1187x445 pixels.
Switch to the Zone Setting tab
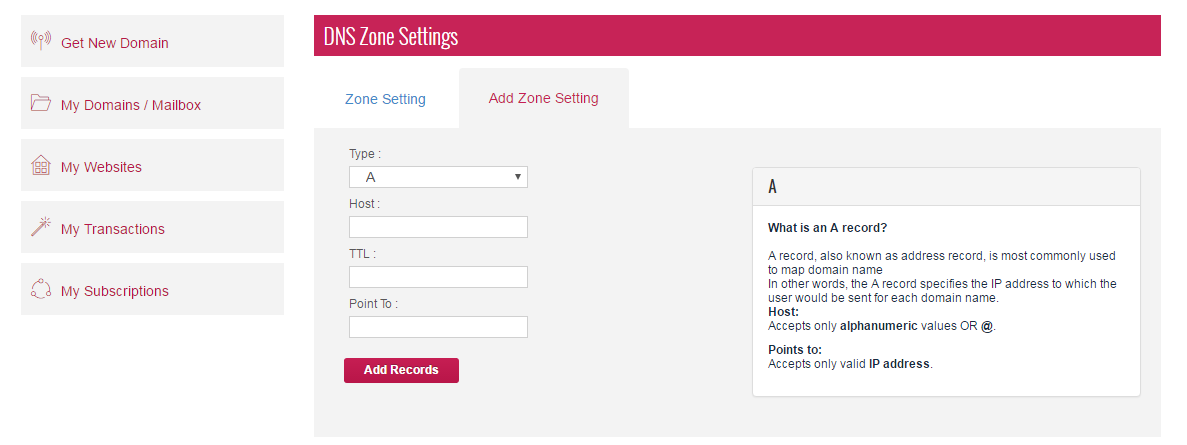click(x=385, y=99)
